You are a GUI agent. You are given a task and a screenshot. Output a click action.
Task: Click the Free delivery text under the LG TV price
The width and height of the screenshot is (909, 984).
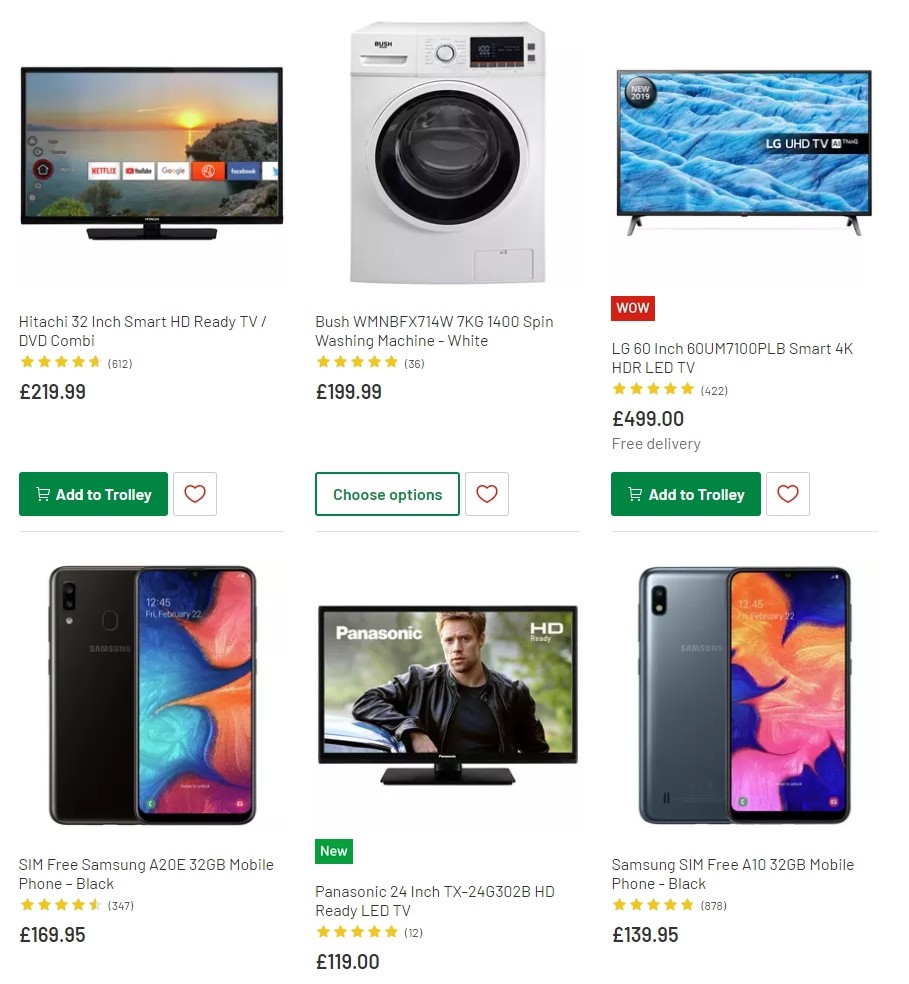[x=656, y=443]
